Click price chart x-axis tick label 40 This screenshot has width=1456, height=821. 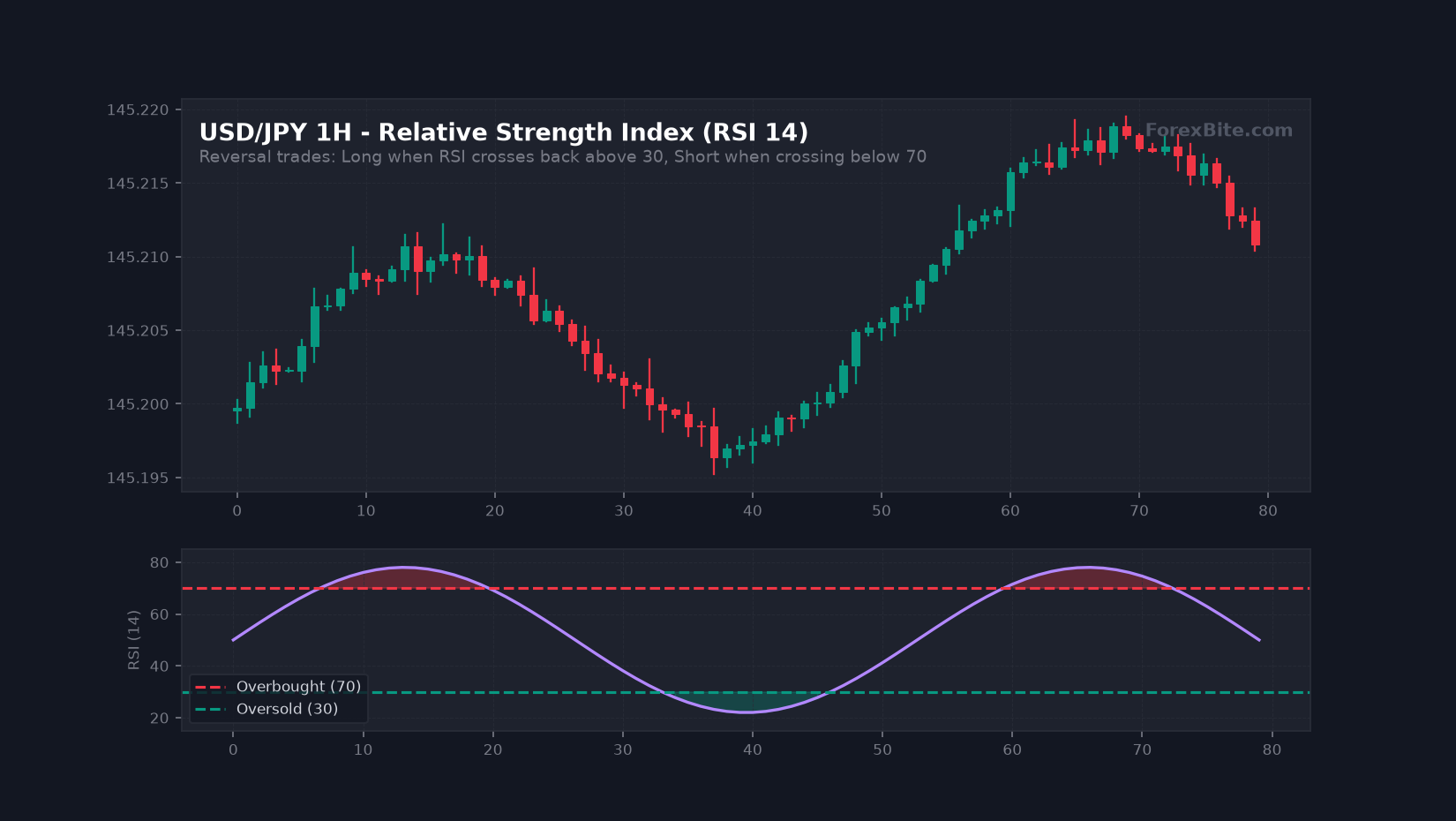click(753, 511)
